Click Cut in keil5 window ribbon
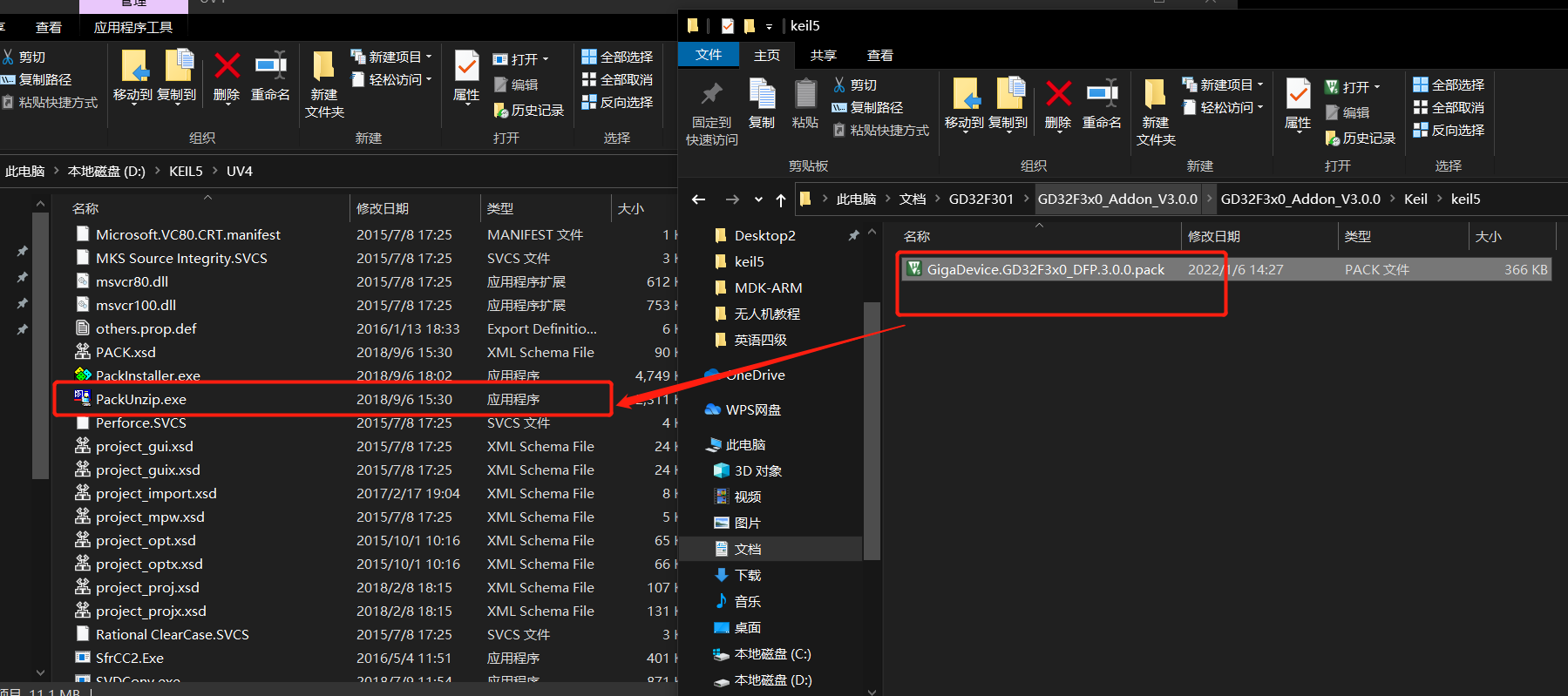 tap(854, 84)
